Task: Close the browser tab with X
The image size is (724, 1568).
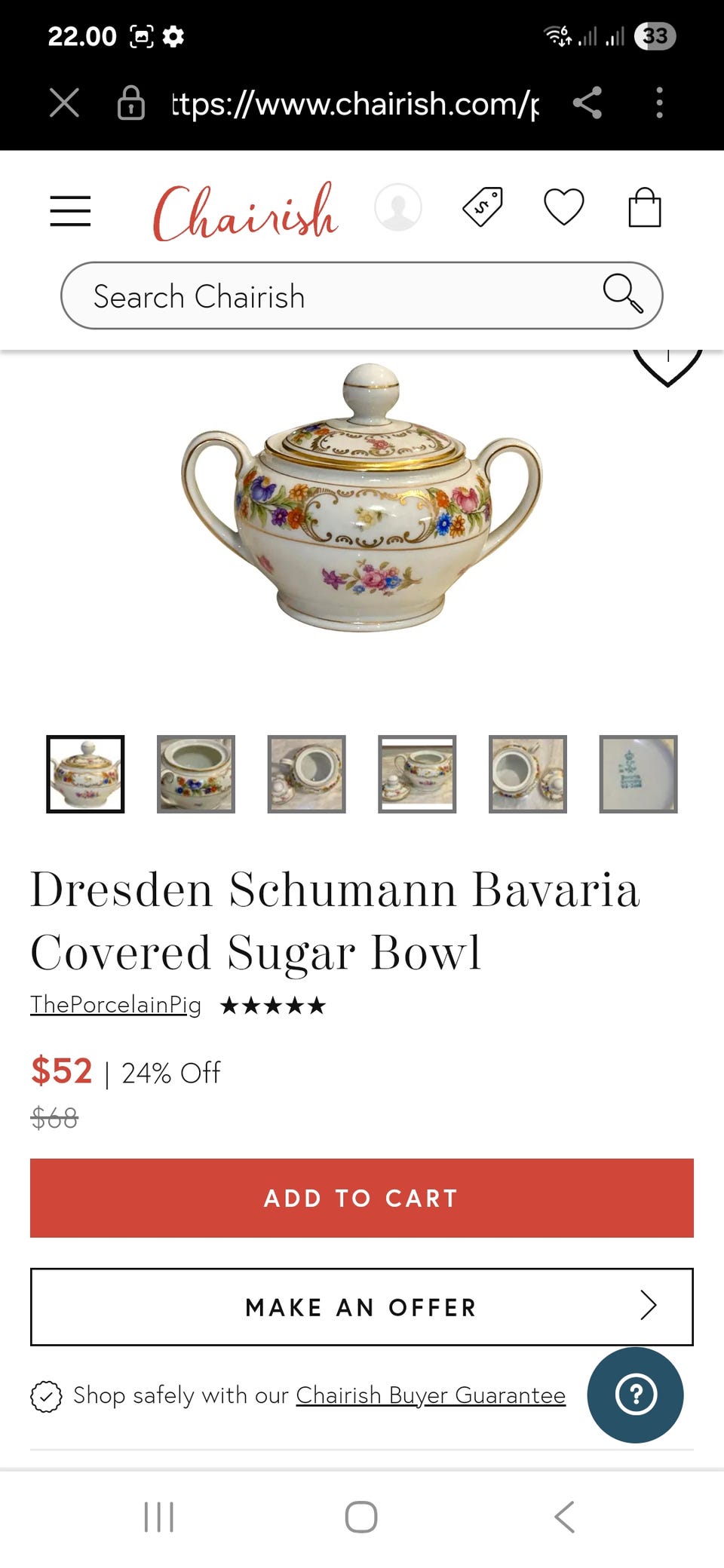Action: (x=64, y=103)
